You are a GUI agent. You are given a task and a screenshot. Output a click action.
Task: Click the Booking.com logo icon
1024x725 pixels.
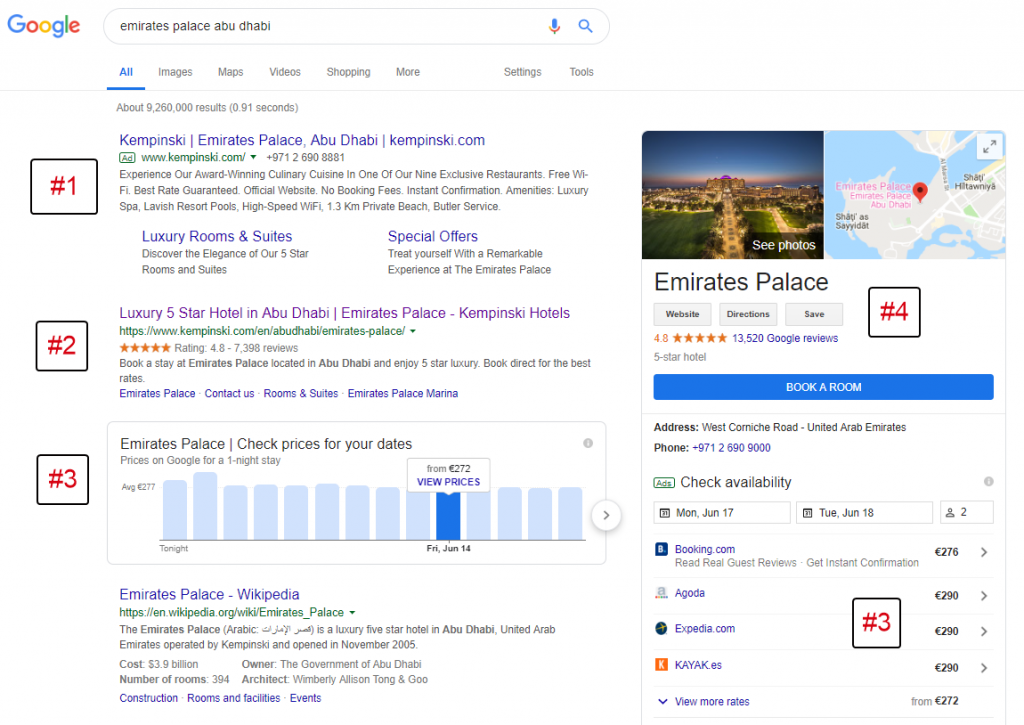[661, 549]
